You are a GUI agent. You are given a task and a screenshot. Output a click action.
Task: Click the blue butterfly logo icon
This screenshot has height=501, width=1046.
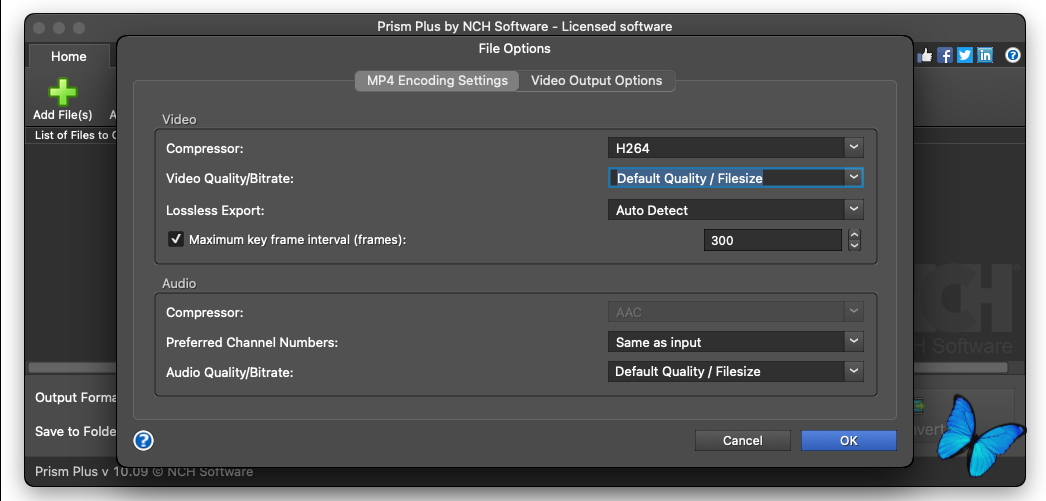click(x=978, y=434)
